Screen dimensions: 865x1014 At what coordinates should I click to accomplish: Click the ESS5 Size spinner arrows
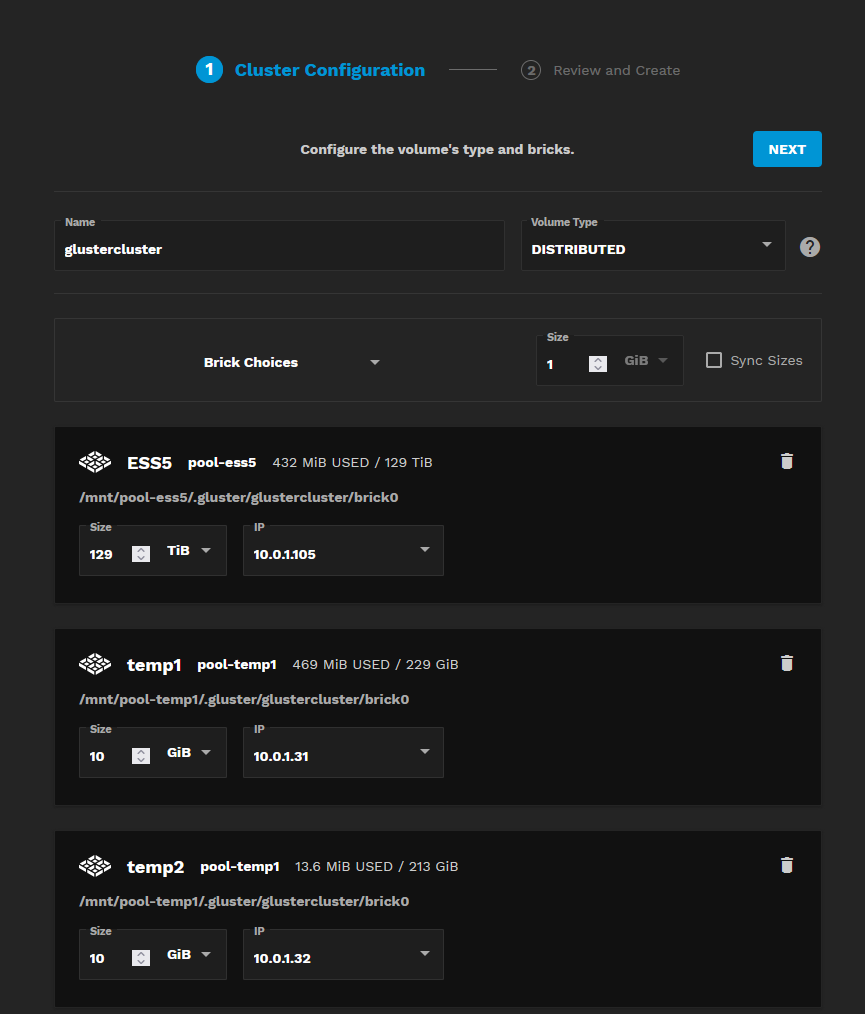pyautogui.click(x=141, y=554)
